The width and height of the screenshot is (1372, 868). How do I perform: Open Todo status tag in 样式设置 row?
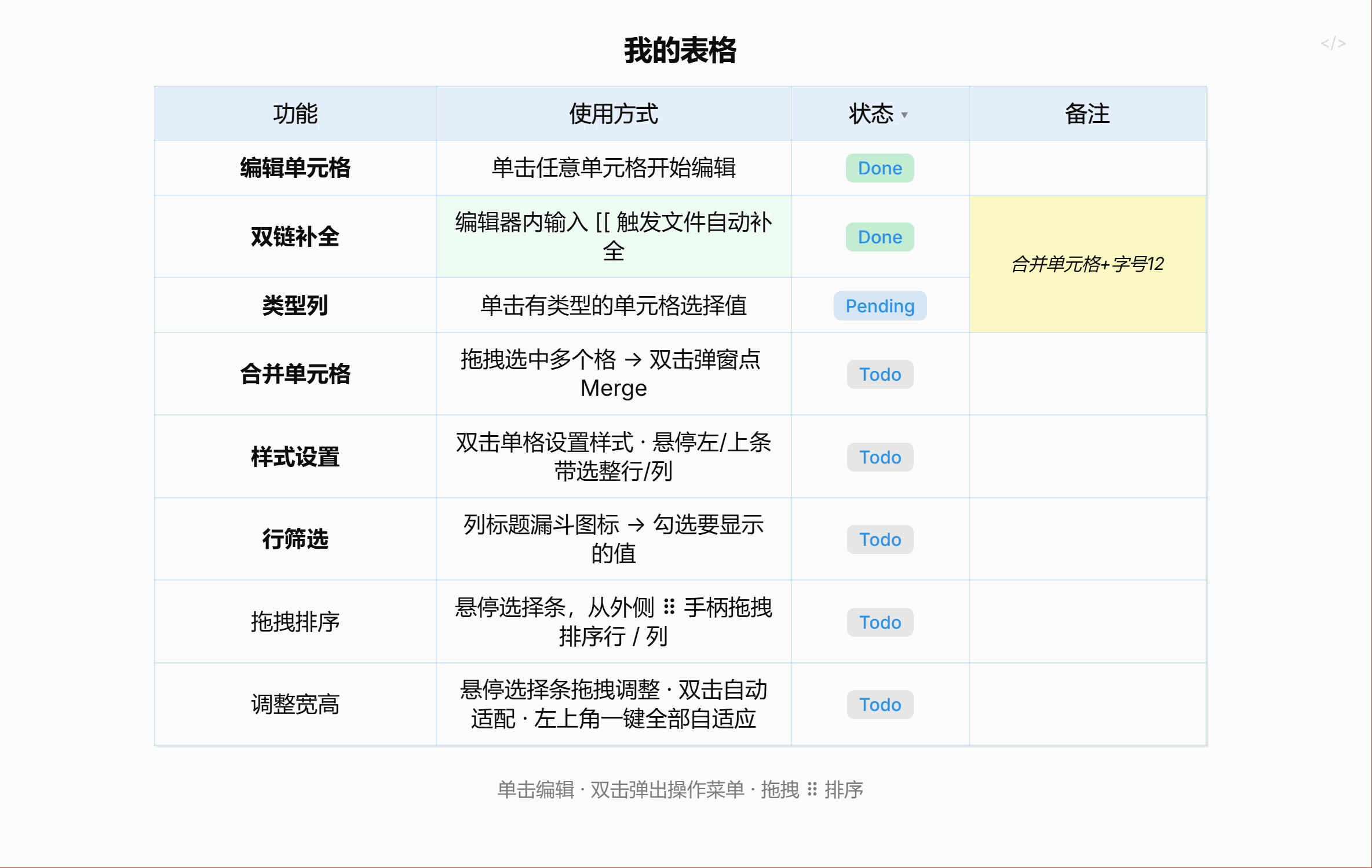pos(880,457)
